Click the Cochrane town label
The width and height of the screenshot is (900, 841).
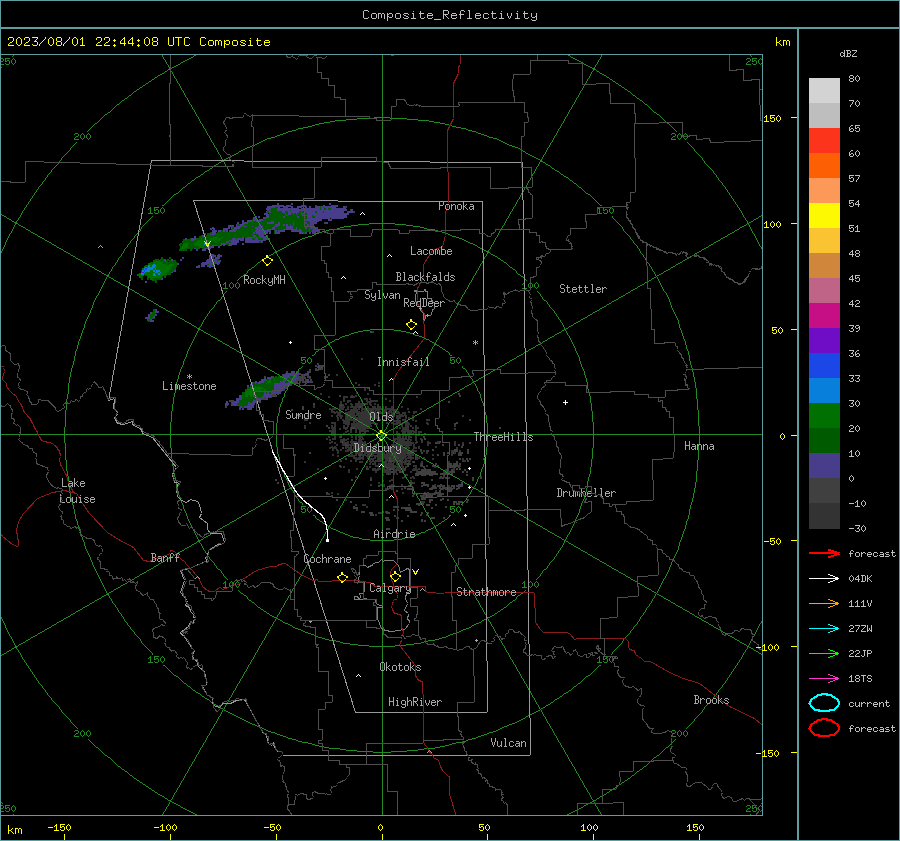(x=327, y=559)
